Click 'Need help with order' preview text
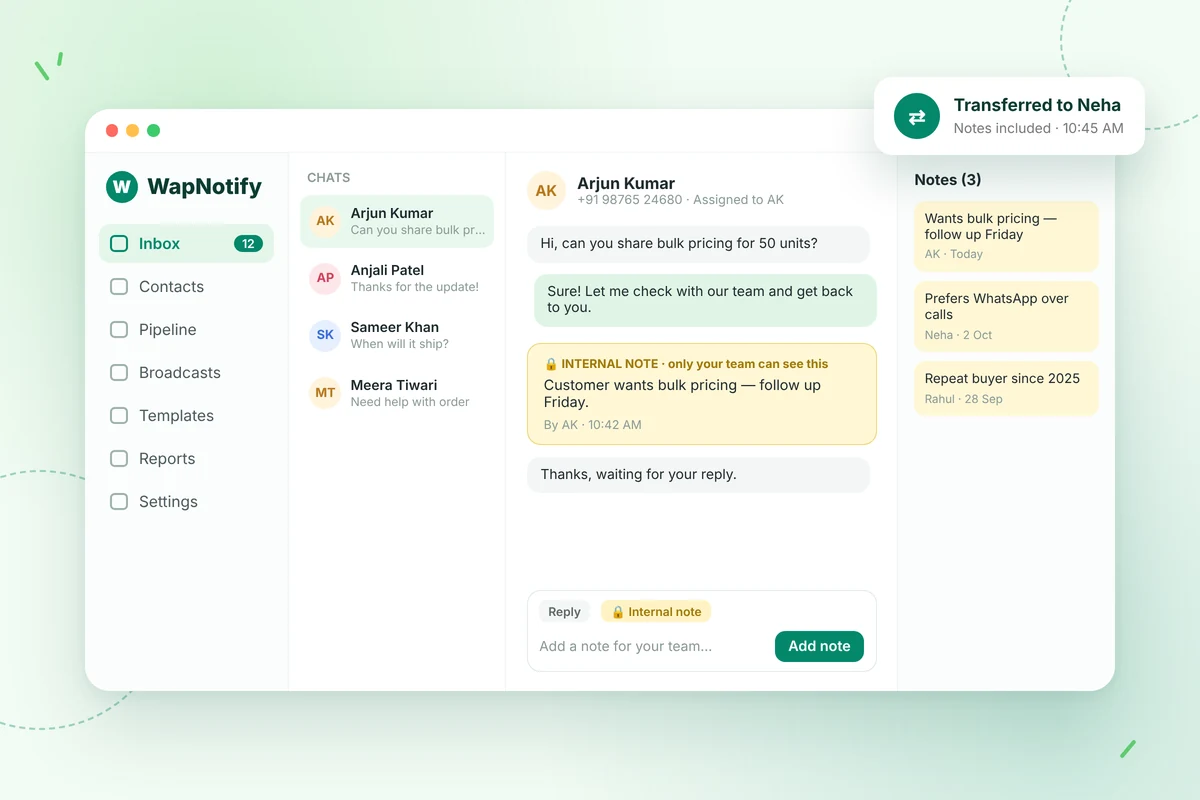Image resolution: width=1200 pixels, height=800 pixels. (410, 402)
